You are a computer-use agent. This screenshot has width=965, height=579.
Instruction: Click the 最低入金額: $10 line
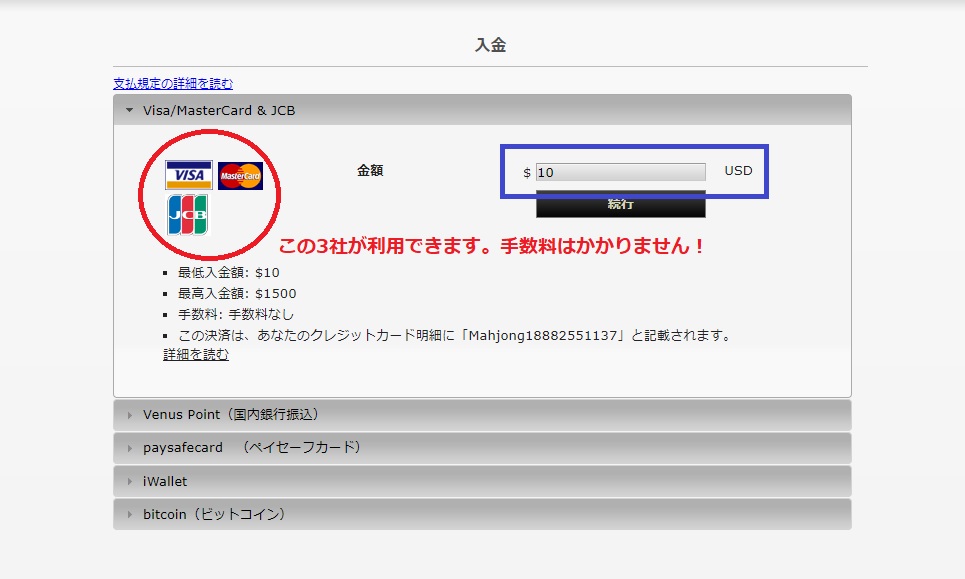click(228, 273)
